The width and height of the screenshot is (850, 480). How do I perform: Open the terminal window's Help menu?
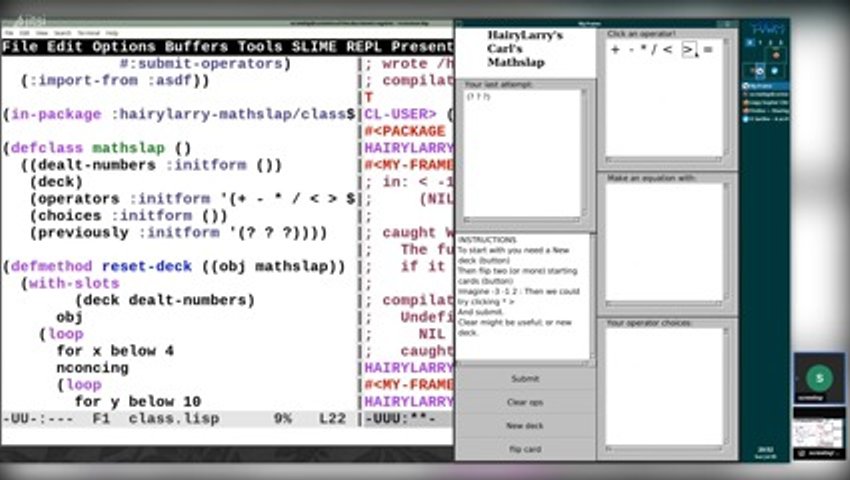[x=112, y=33]
